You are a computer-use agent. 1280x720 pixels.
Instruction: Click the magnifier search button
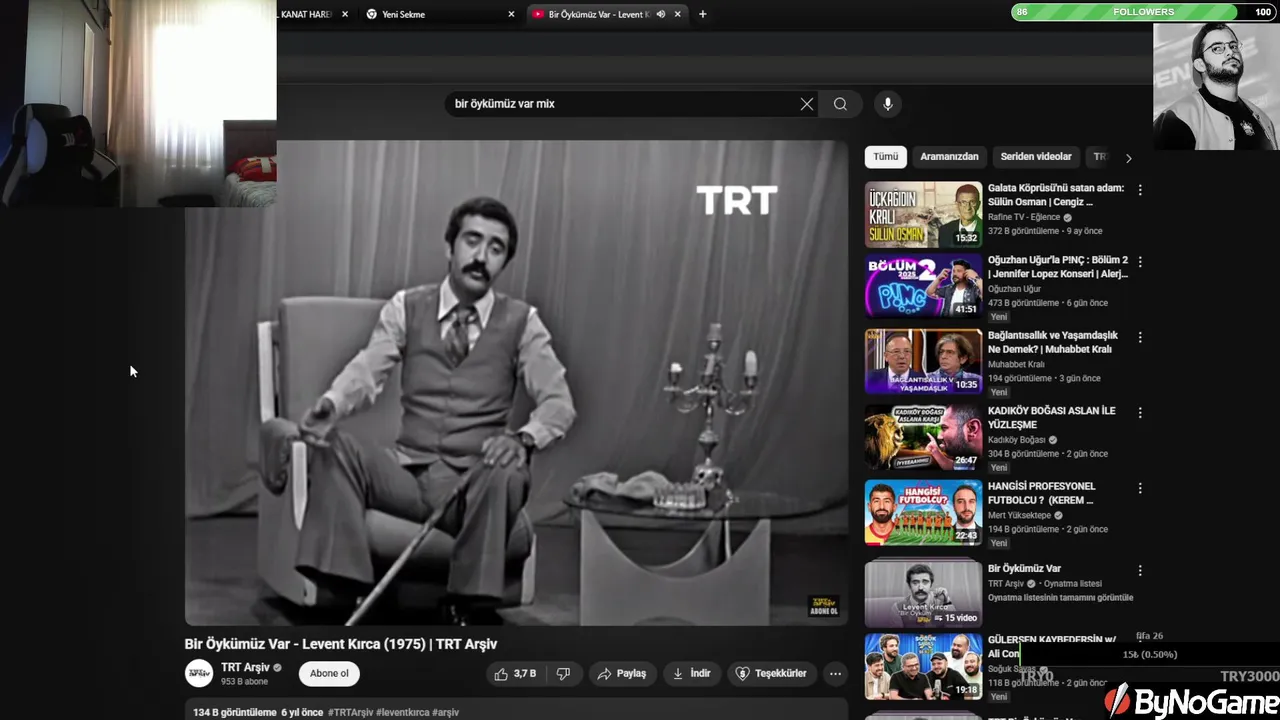pos(840,104)
